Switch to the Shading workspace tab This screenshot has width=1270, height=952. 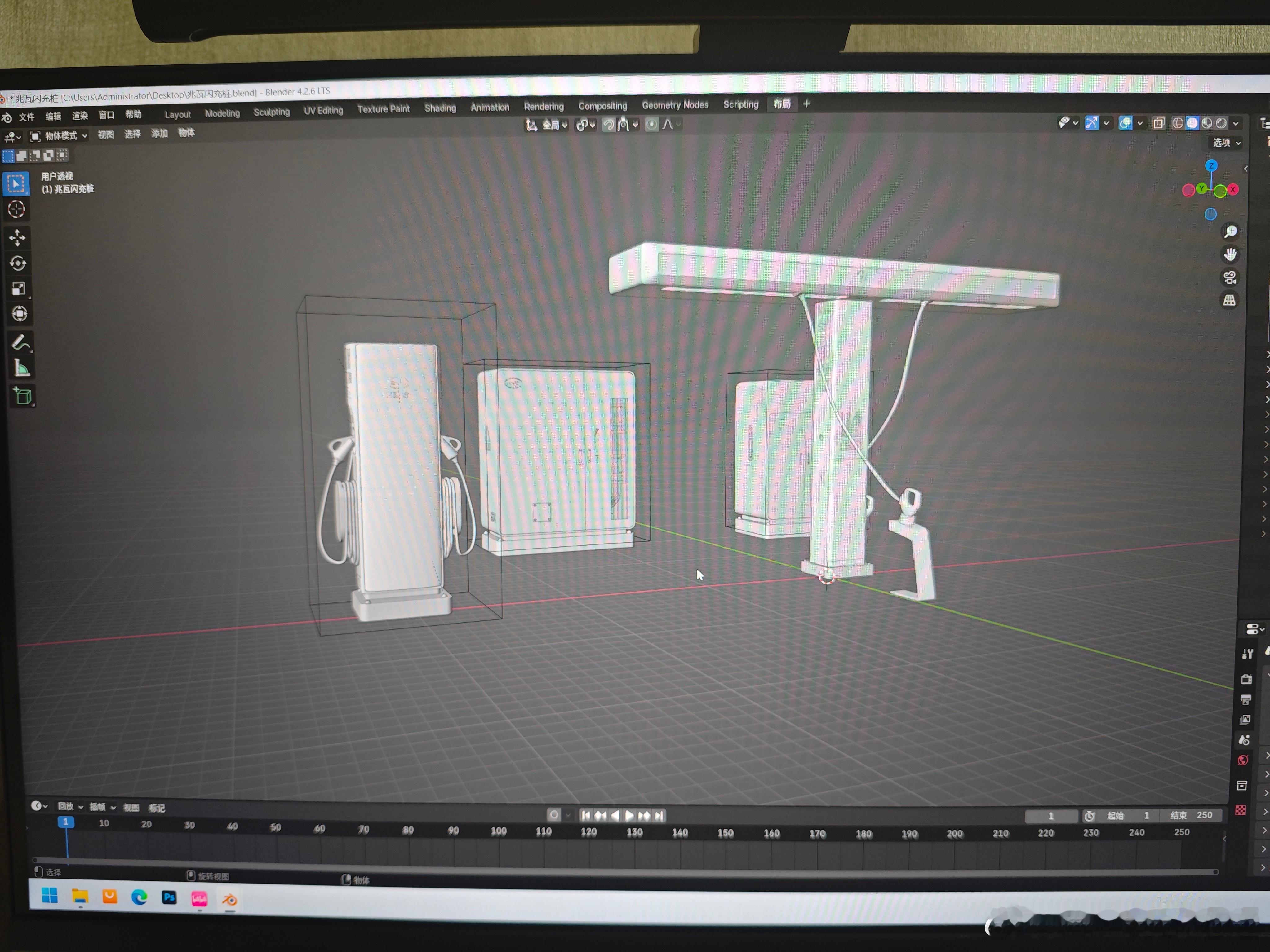[x=440, y=108]
